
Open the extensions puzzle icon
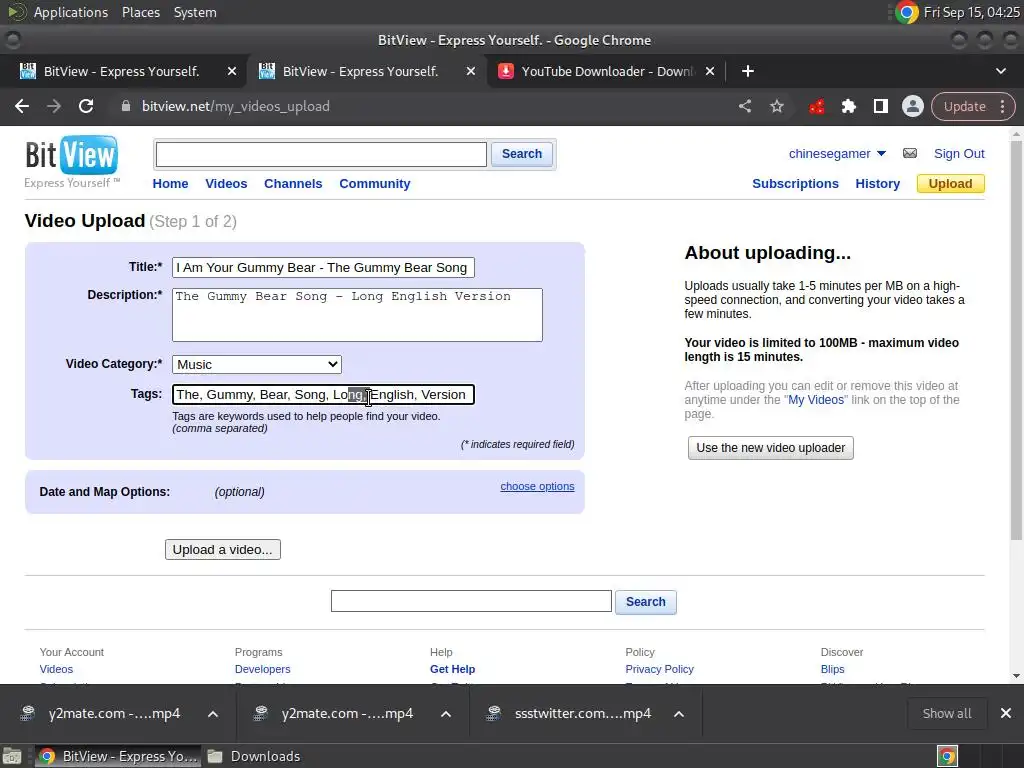tap(848, 106)
